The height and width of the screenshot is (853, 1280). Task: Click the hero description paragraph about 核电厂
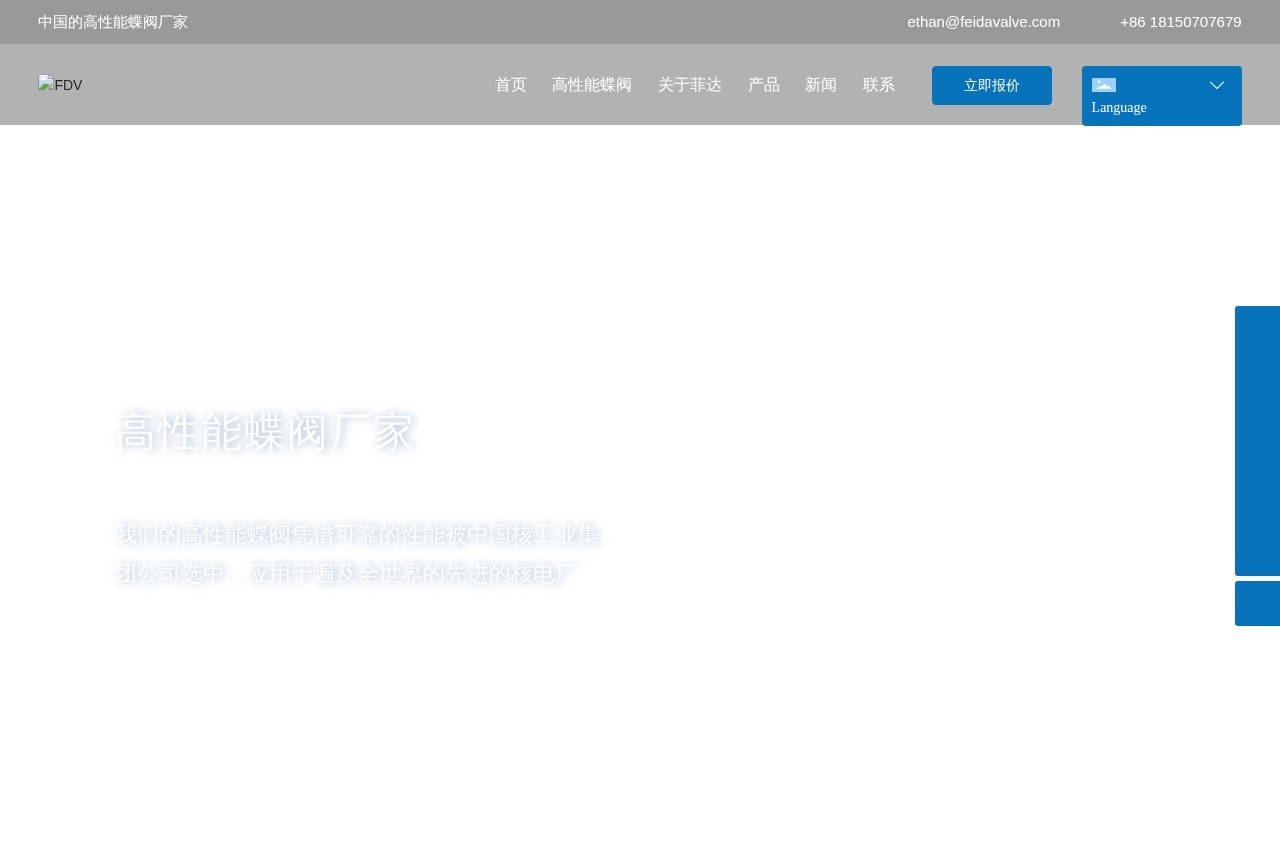pos(358,553)
